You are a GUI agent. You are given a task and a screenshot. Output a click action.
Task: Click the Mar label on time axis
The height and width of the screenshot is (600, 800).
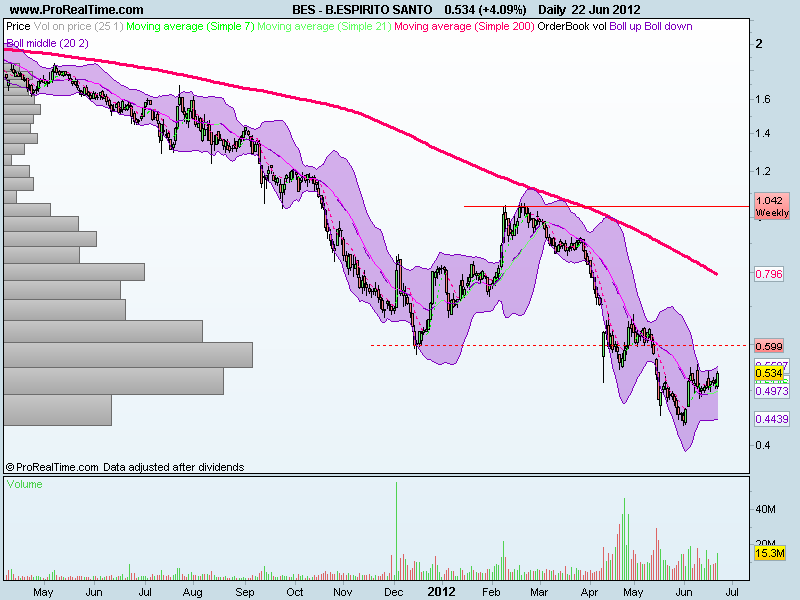click(x=539, y=592)
